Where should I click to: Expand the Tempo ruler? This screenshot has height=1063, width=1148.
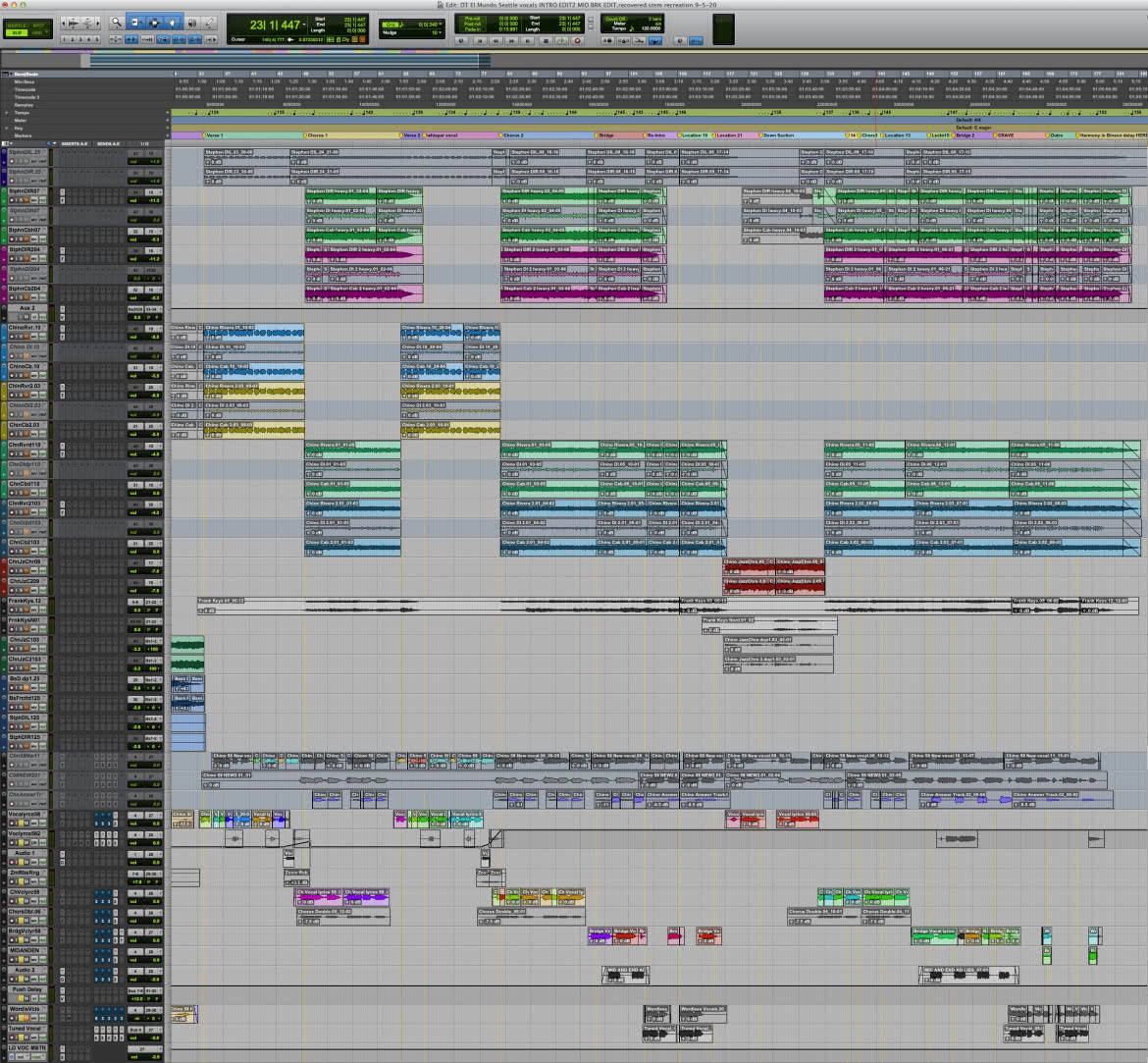point(7,113)
